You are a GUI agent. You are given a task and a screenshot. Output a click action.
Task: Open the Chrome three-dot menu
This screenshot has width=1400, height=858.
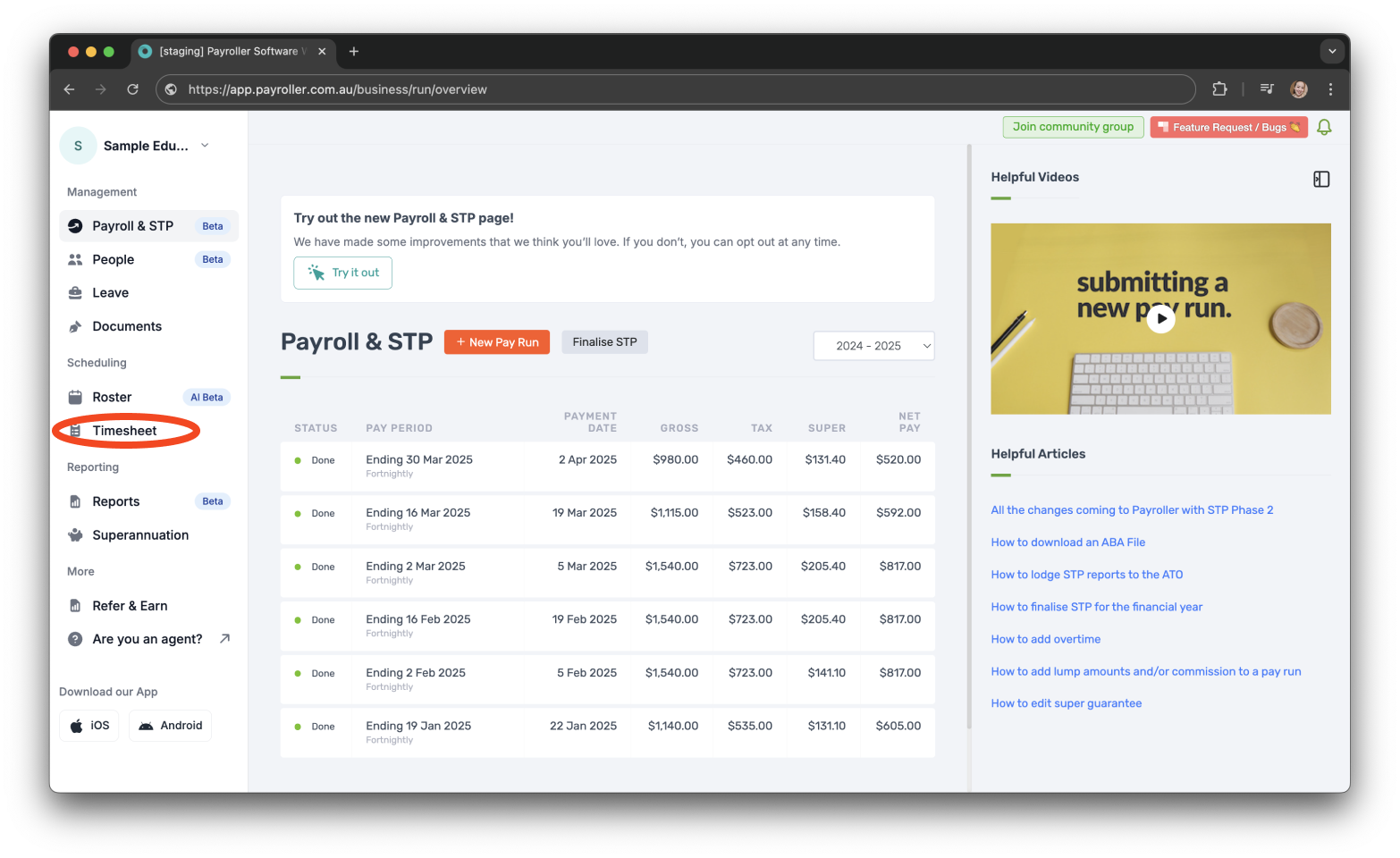(1330, 89)
